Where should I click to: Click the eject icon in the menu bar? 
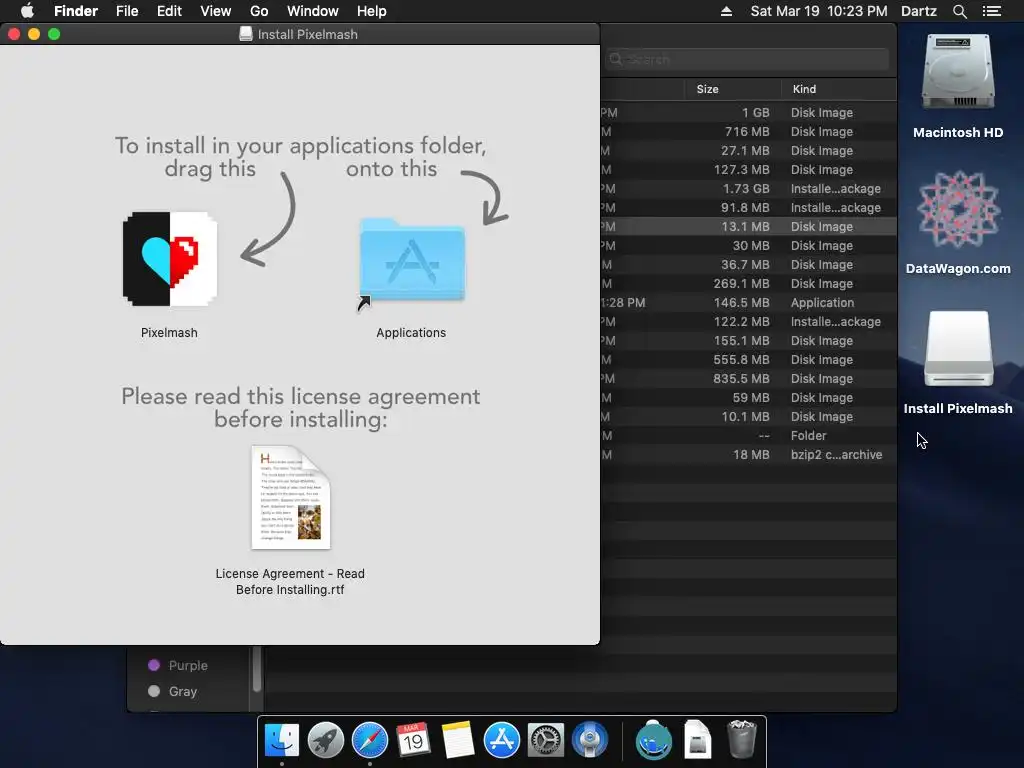pyautogui.click(x=726, y=11)
